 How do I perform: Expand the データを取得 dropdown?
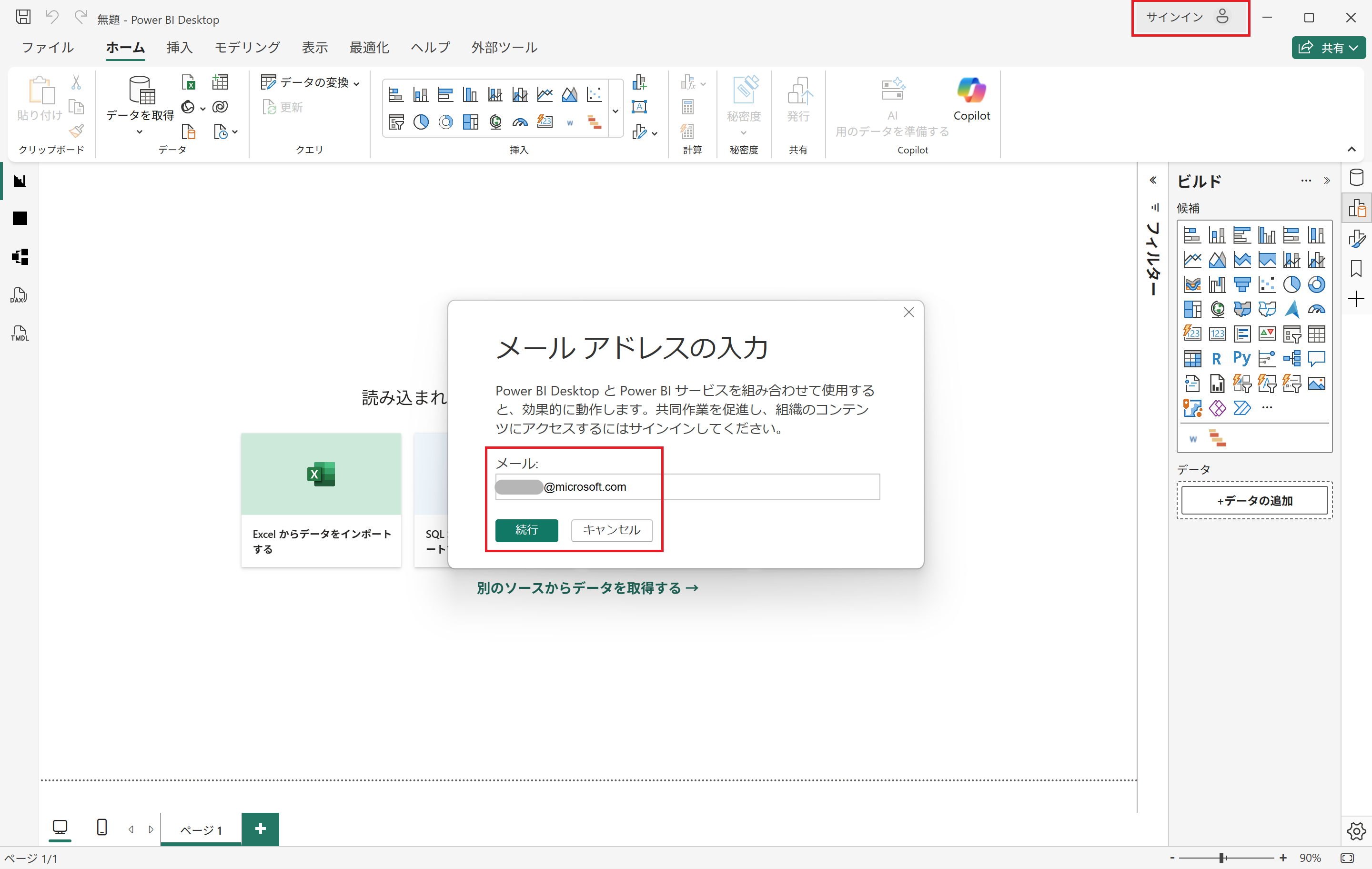point(140,132)
